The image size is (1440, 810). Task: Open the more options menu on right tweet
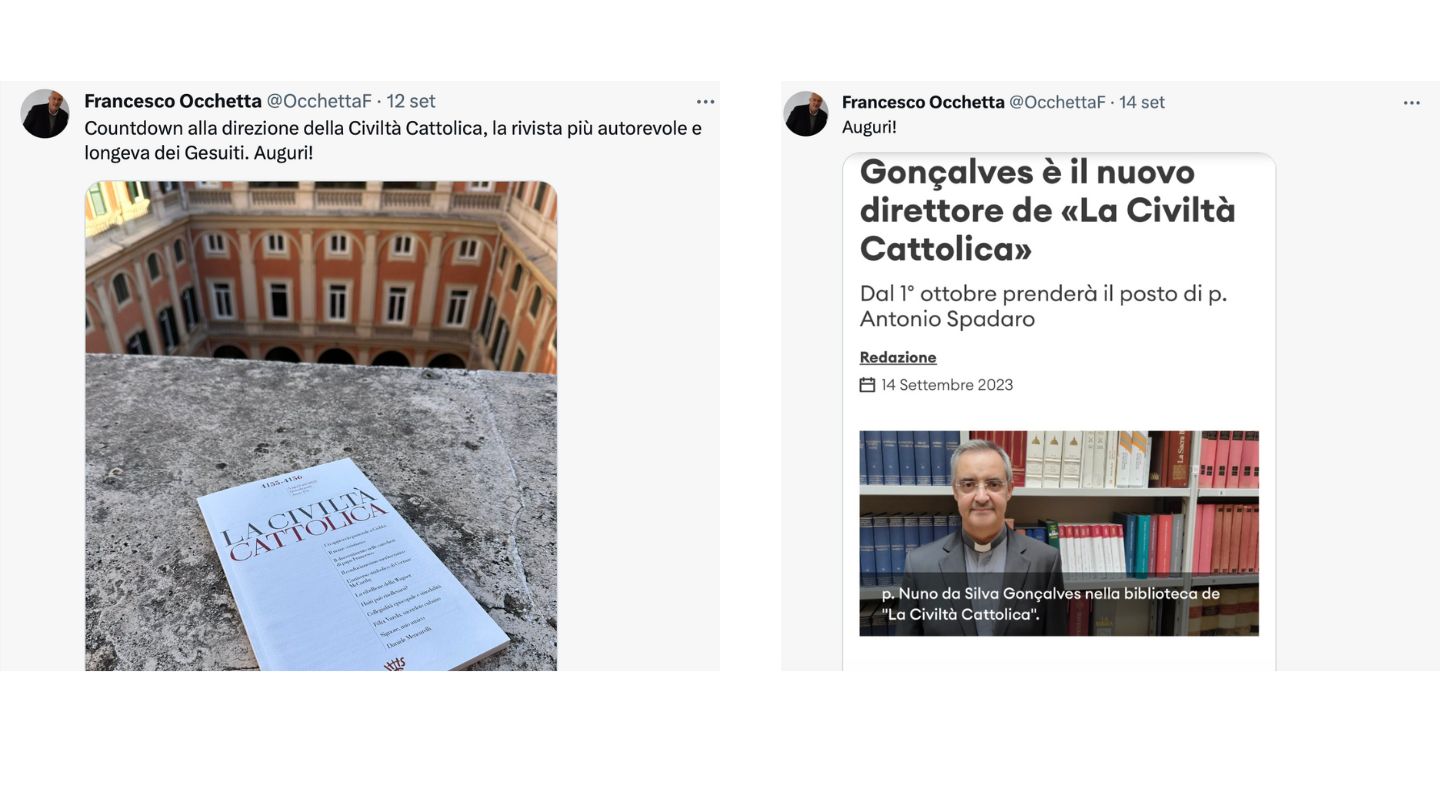tap(1412, 103)
